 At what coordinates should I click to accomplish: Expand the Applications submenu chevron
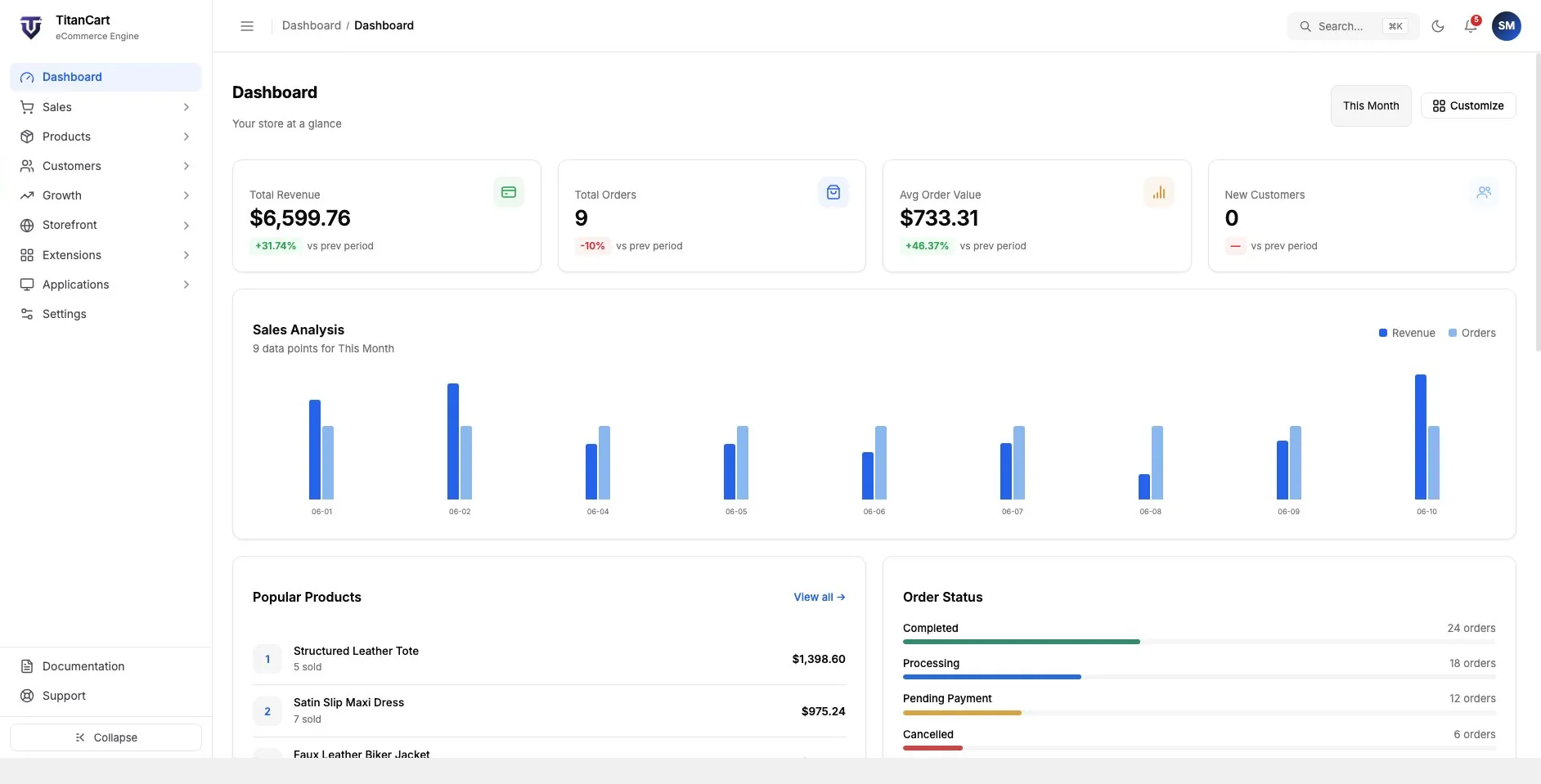(x=186, y=284)
